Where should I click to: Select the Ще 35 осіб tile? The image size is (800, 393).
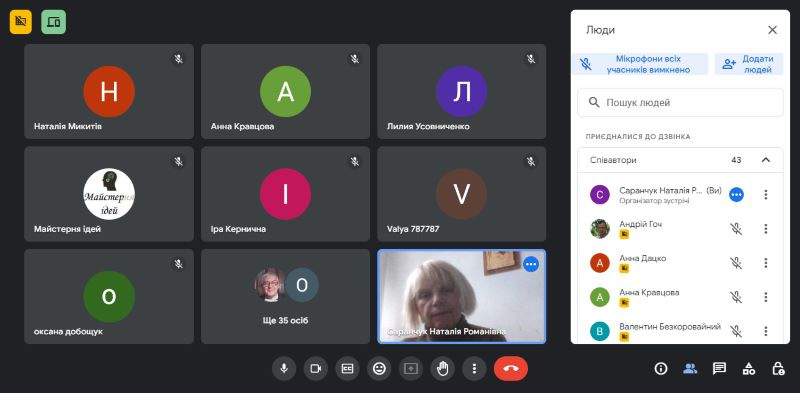point(285,297)
